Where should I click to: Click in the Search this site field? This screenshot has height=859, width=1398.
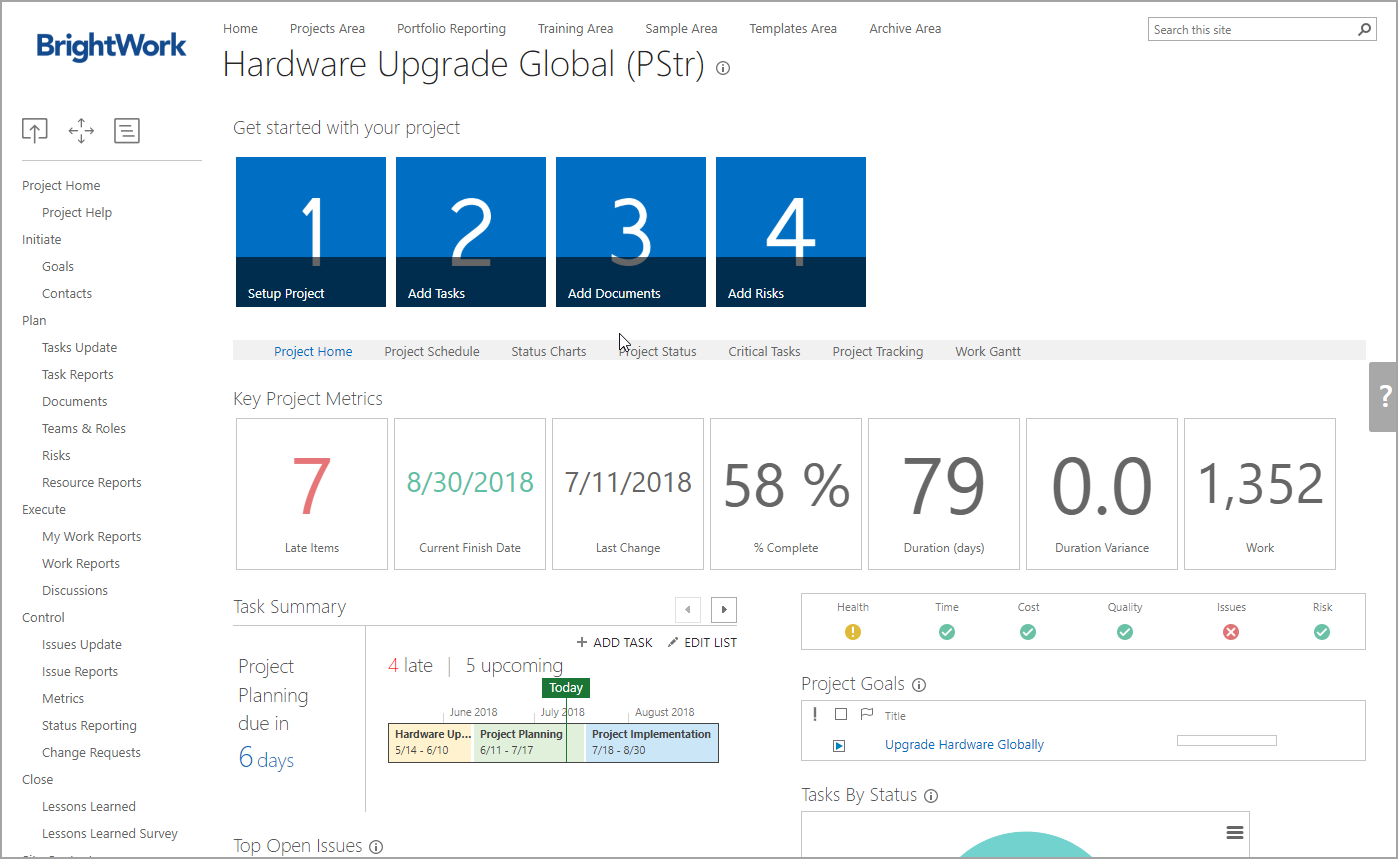[1251, 30]
